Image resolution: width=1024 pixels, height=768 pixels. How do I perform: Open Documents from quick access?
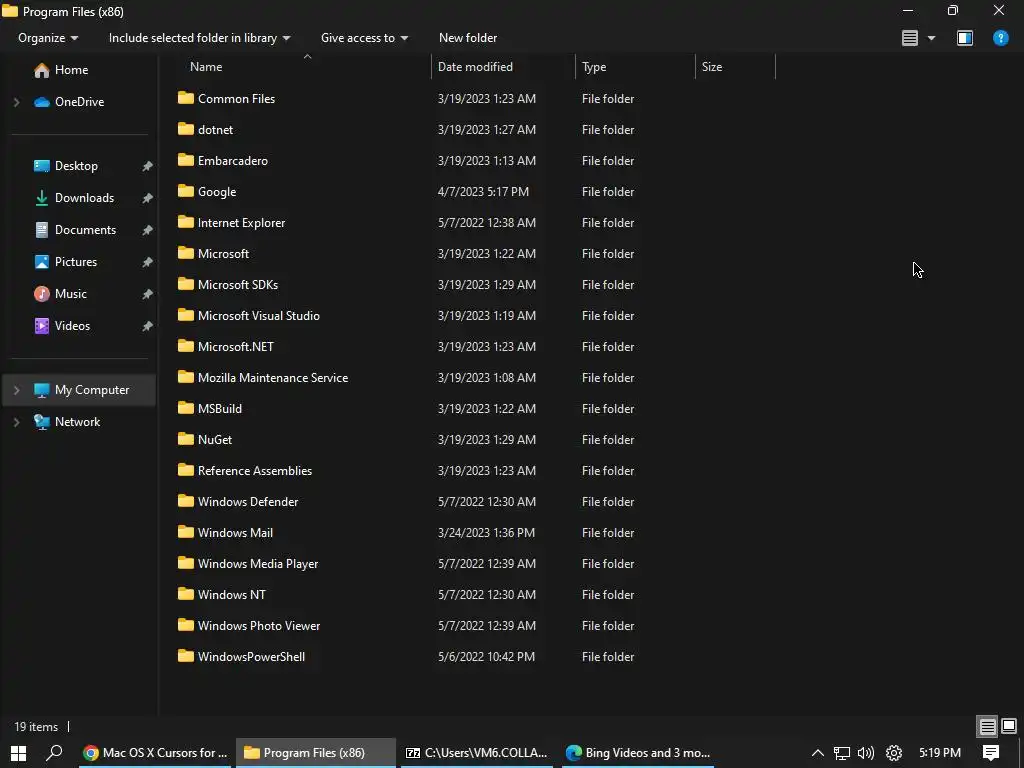[85, 230]
